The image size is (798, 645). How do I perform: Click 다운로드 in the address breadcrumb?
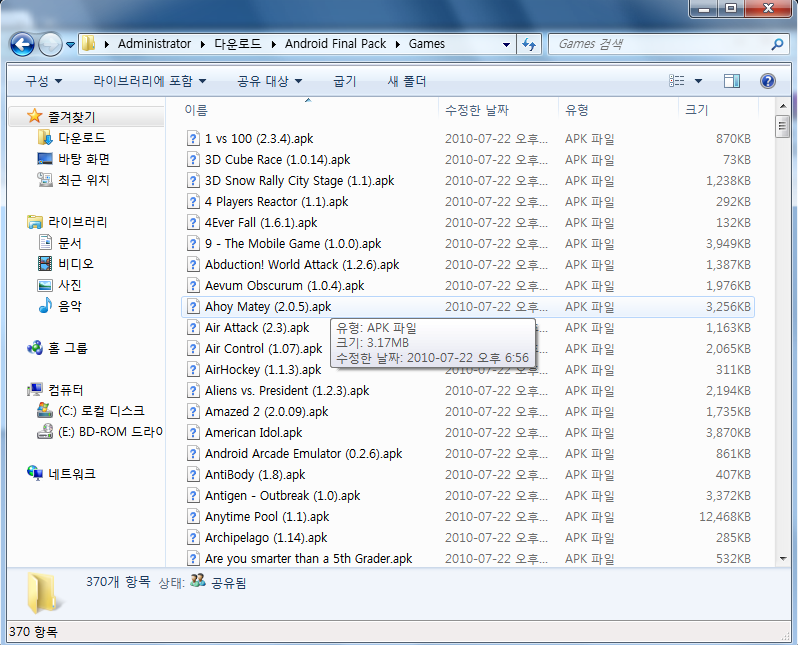click(x=238, y=44)
